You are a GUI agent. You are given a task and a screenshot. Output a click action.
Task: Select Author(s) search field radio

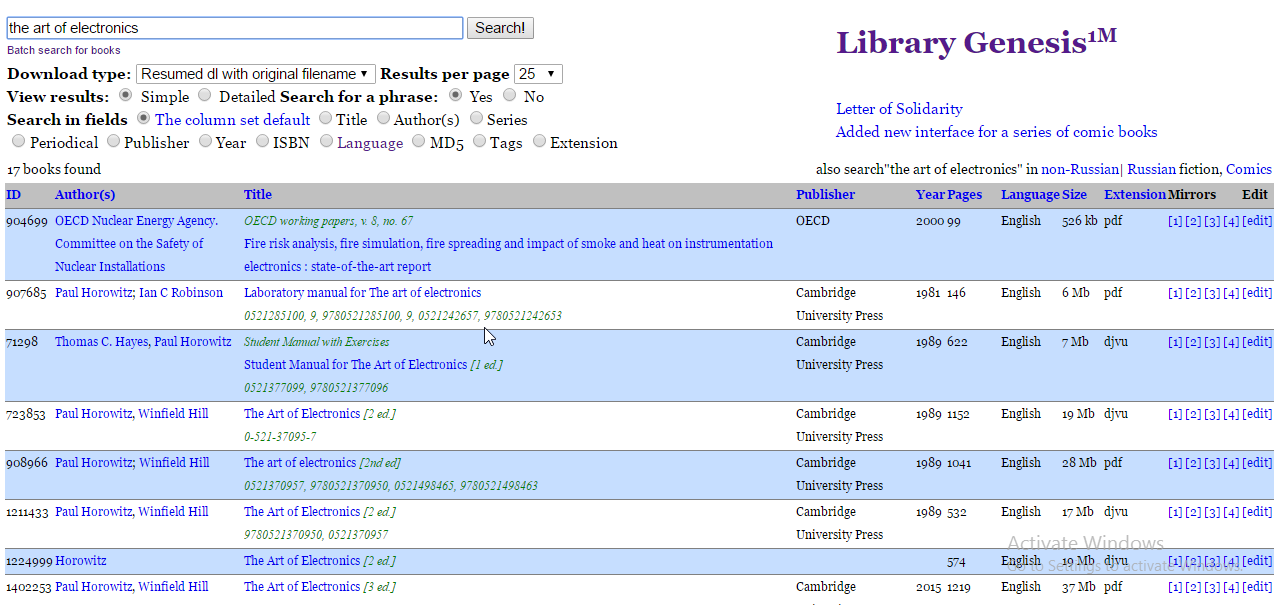[x=383, y=119]
